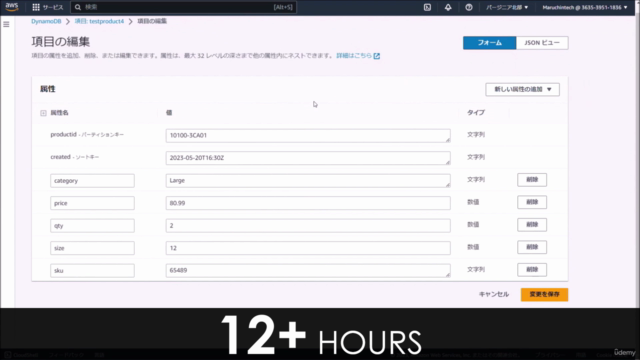Delete the qty attribute
Image resolution: width=640 pixels, height=360 pixels.
coord(532,224)
